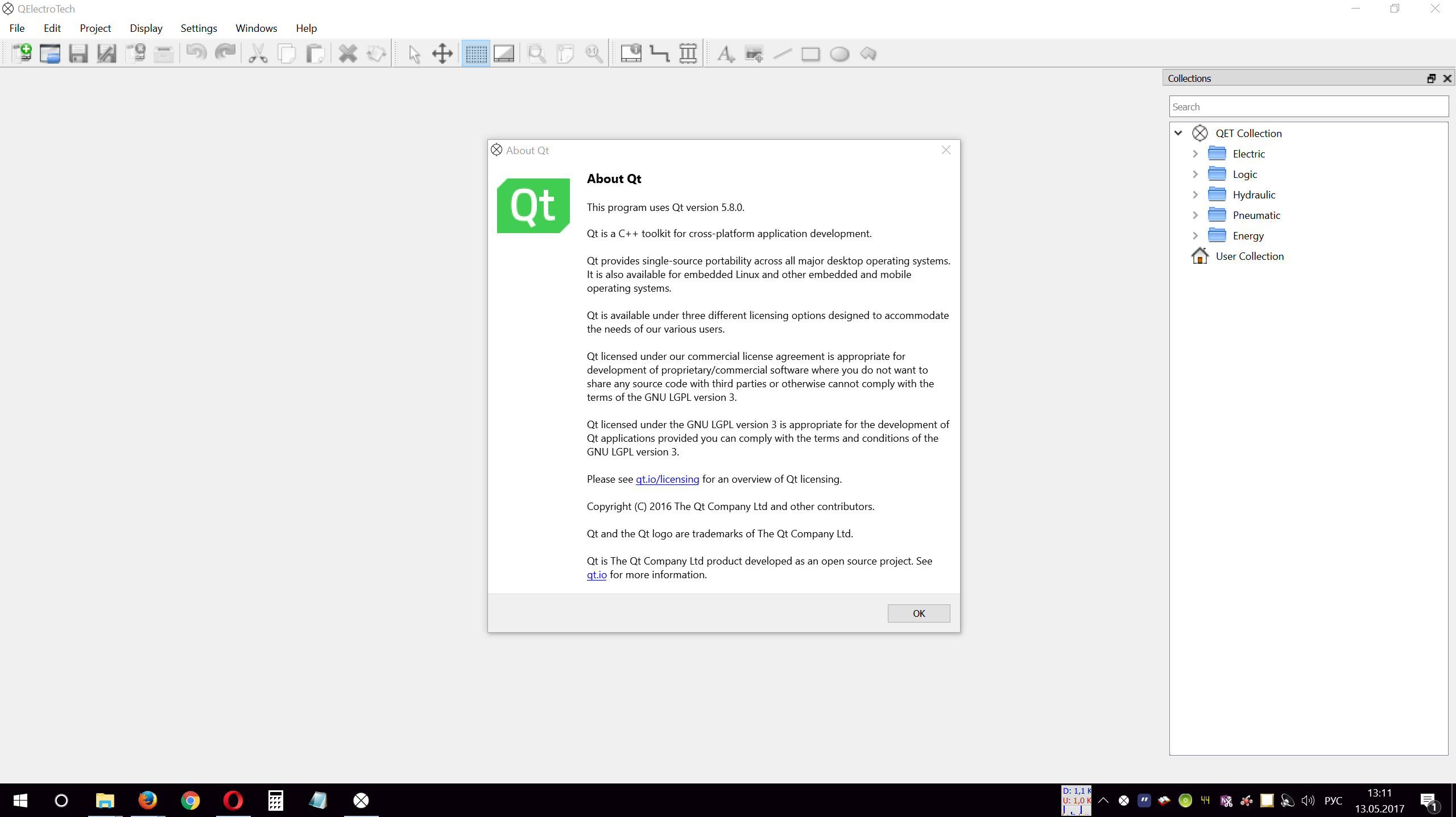
Task: Open the Settings menu
Action: click(198, 28)
